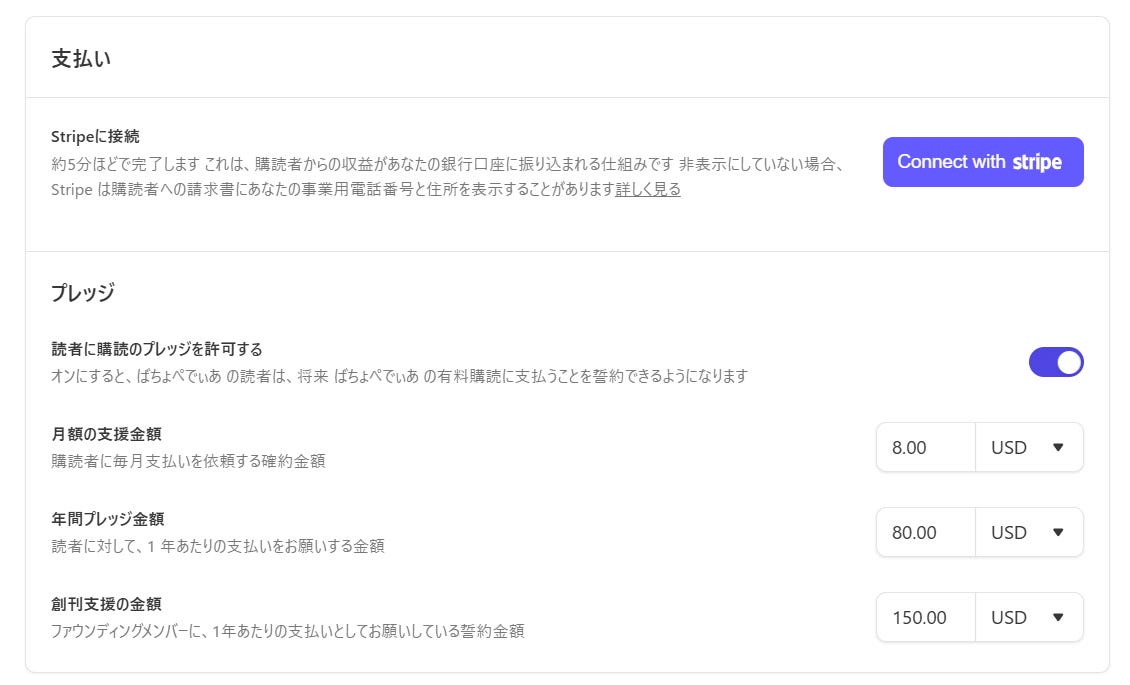Select description 購読者に毎月支払いを依頼する確約金額

click(x=188, y=461)
